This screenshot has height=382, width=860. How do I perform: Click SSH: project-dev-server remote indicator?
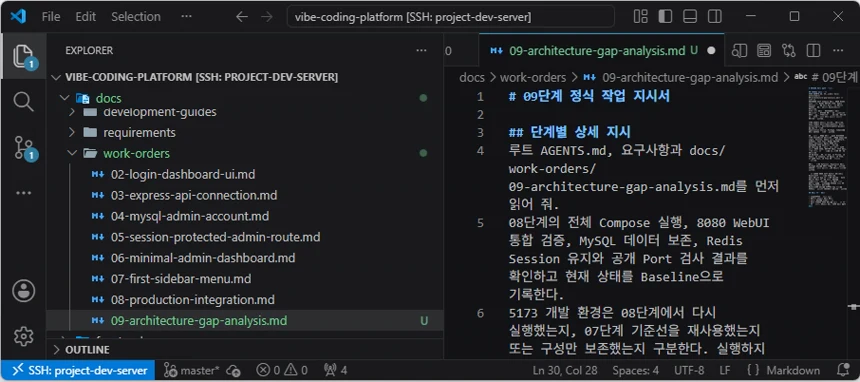[79, 370]
